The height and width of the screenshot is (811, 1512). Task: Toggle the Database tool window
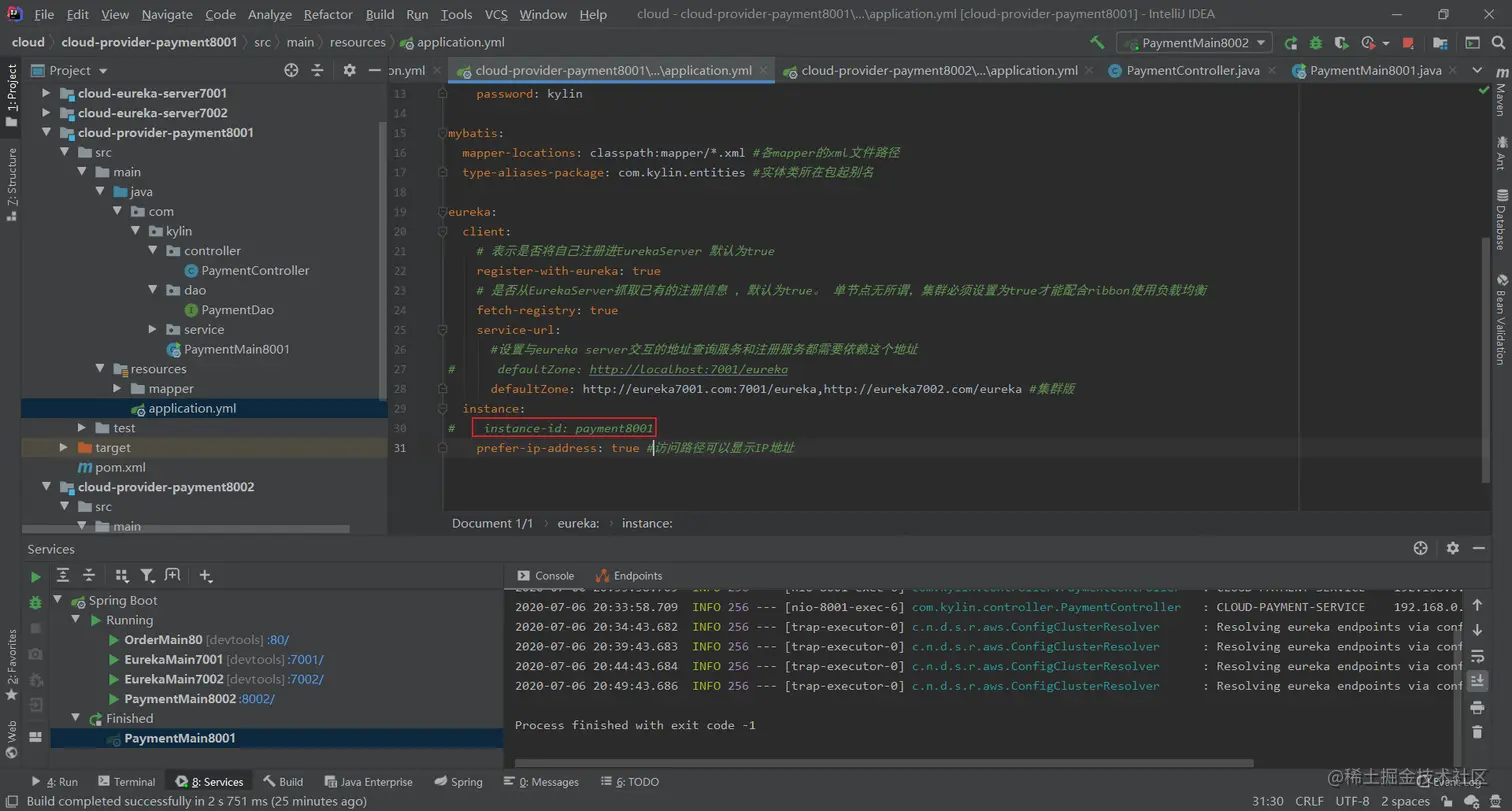tap(1501, 219)
